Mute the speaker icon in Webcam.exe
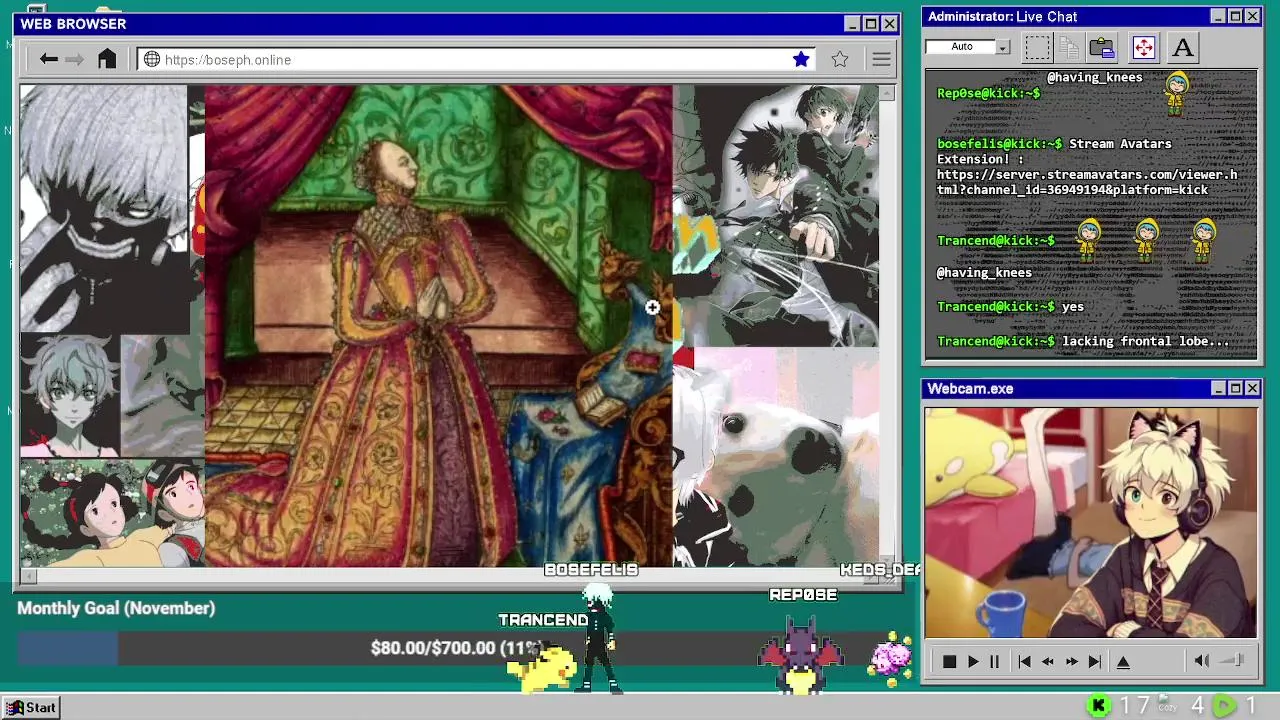 coord(1202,660)
